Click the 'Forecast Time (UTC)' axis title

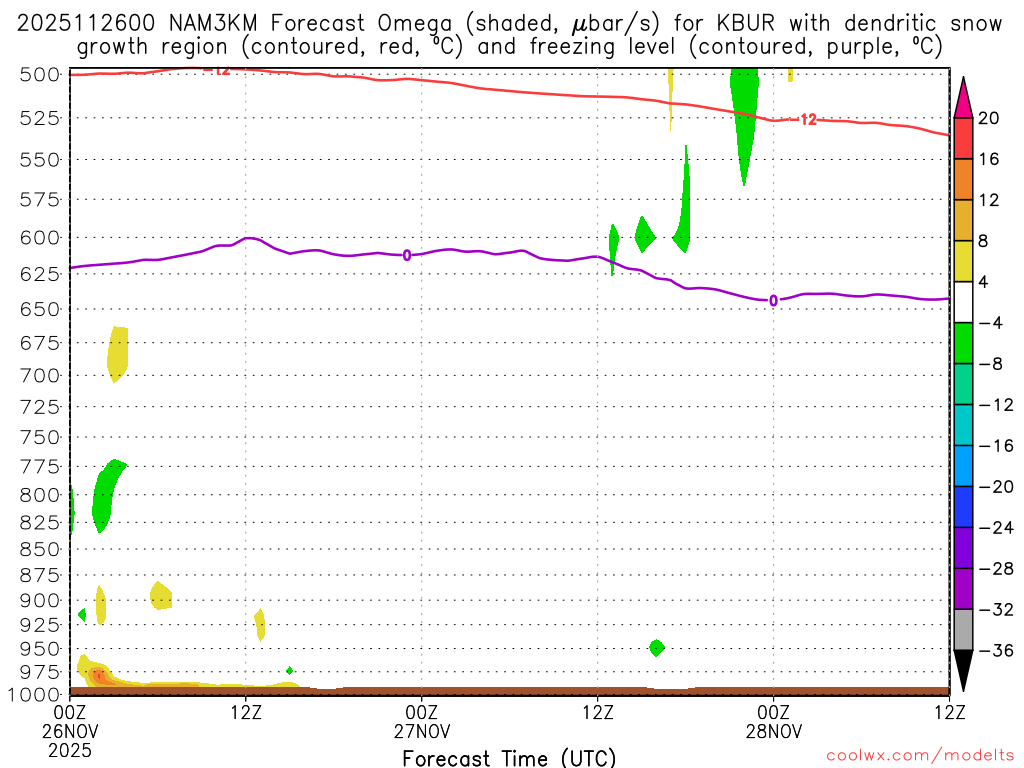pyautogui.click(x=509, y=758)
